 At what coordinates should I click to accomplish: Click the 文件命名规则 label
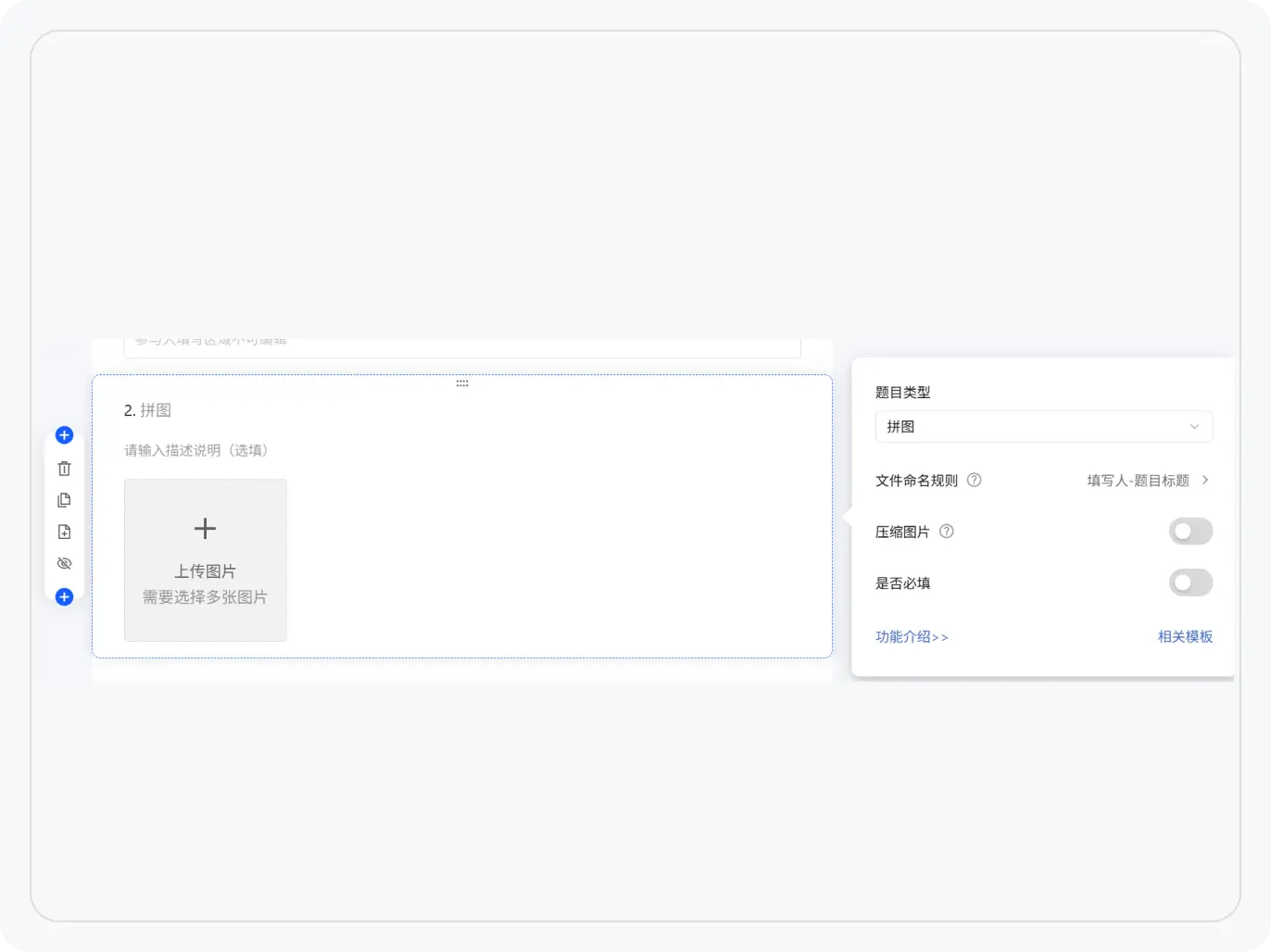pos(917,481)
